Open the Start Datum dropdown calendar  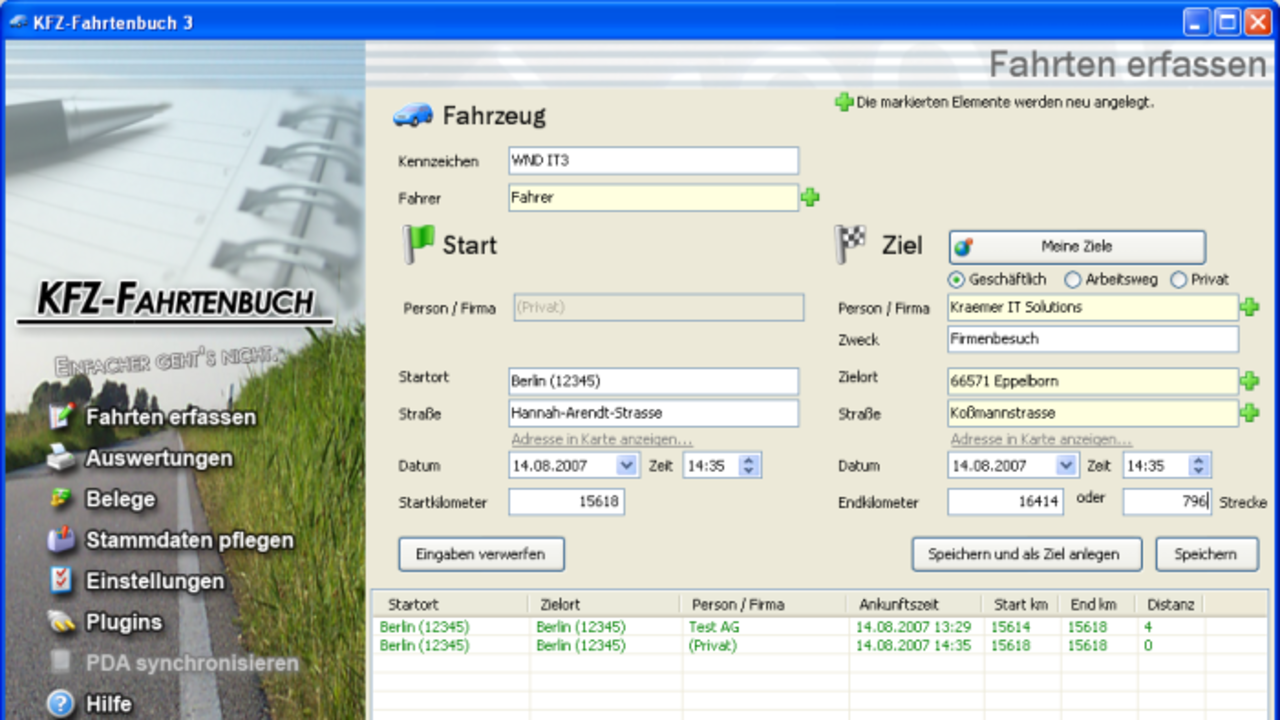tap(627, 466)
